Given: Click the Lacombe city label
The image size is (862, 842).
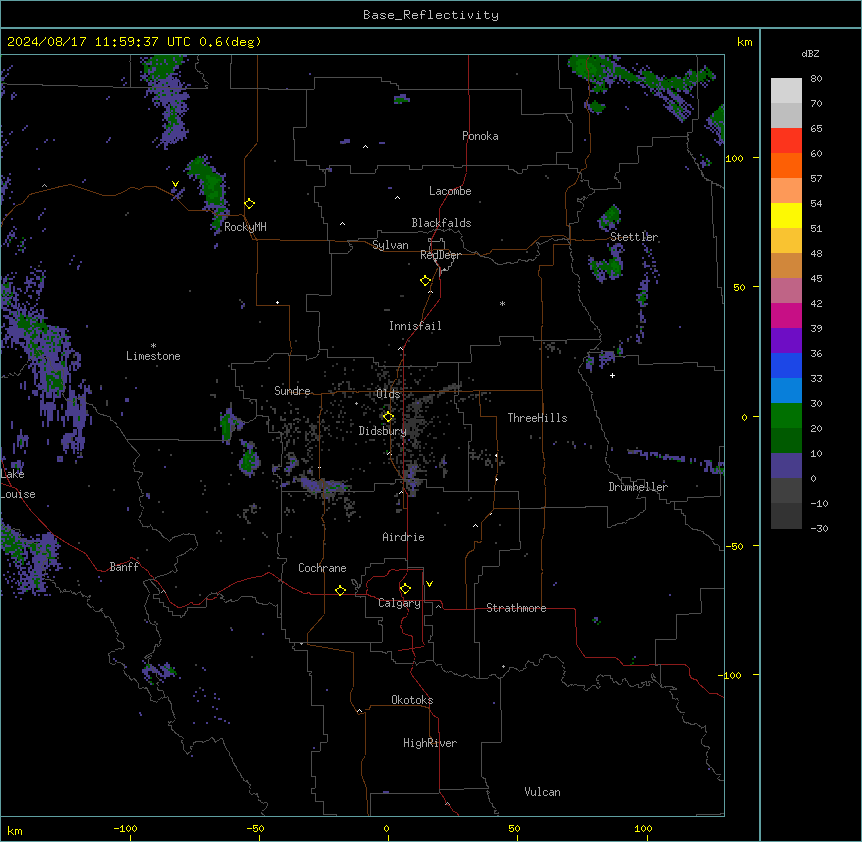Looking at the screenshot, I should point(450,191).
